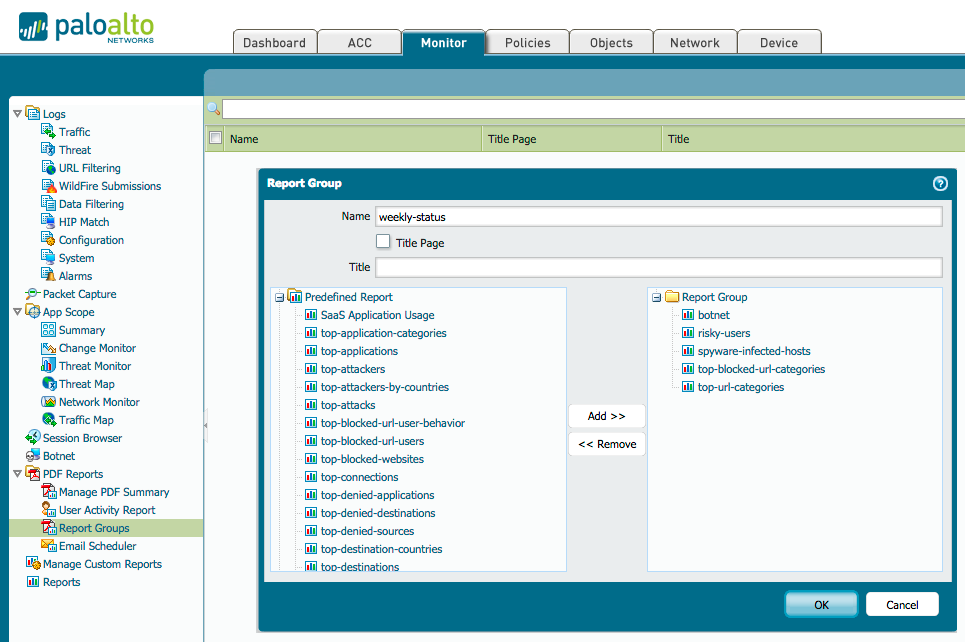The height and width of the screenshot is (642, 965).
Task: Click the Packet Capture icon
Action: coord(32,294)
